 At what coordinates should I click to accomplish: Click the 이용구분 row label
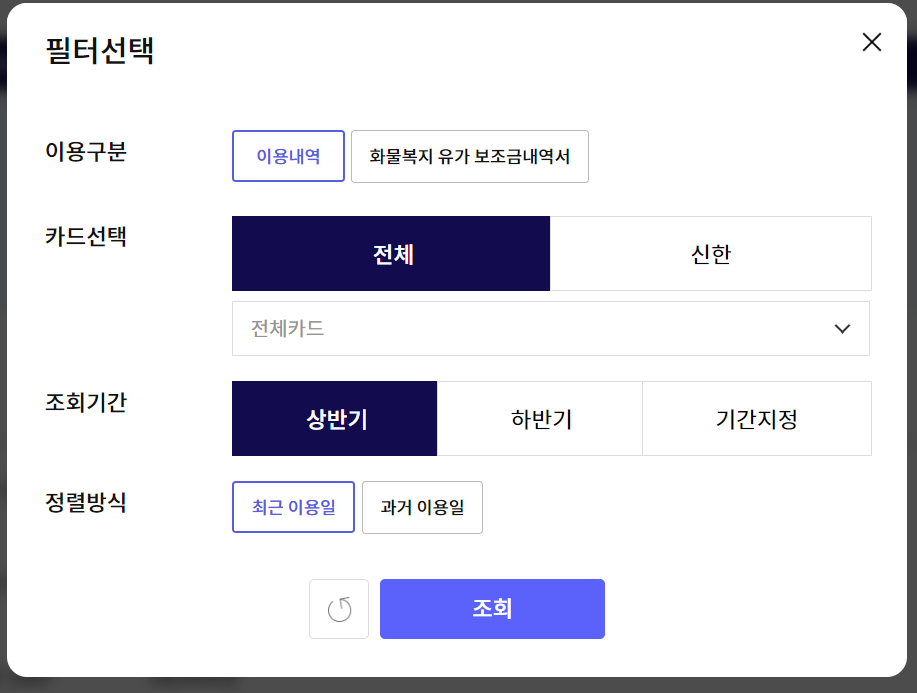pos(86,152)
